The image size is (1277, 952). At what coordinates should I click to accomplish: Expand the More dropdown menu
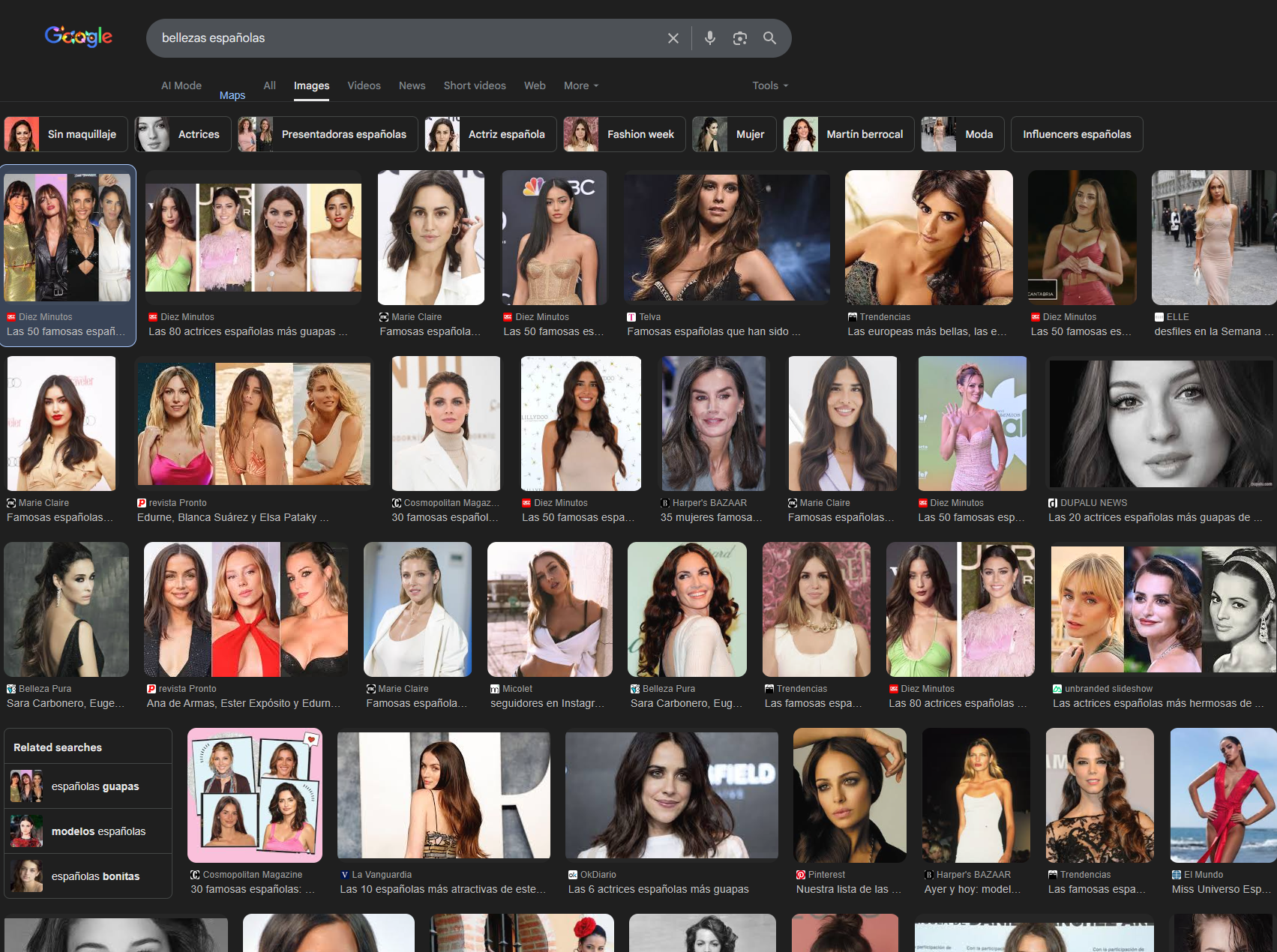(x=581, y=85)
